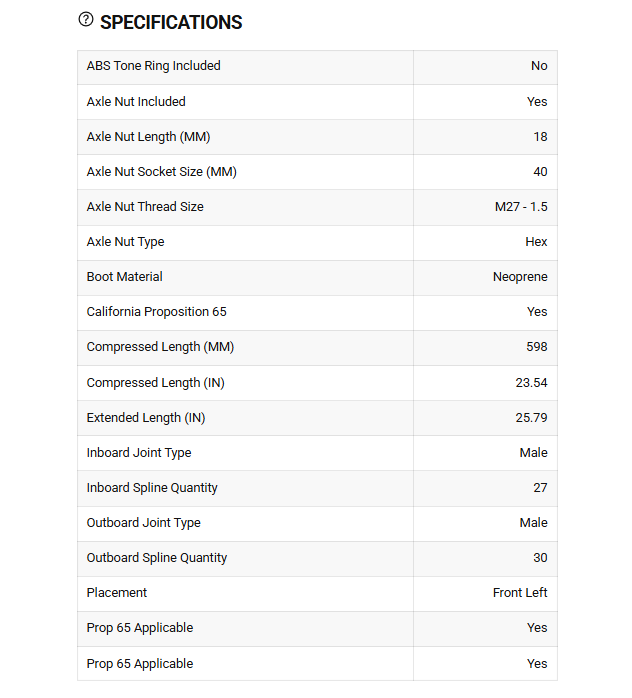Select the Axle Nut Length (MM) label
This screenshot has height=698, width=632.
[148, 137]
